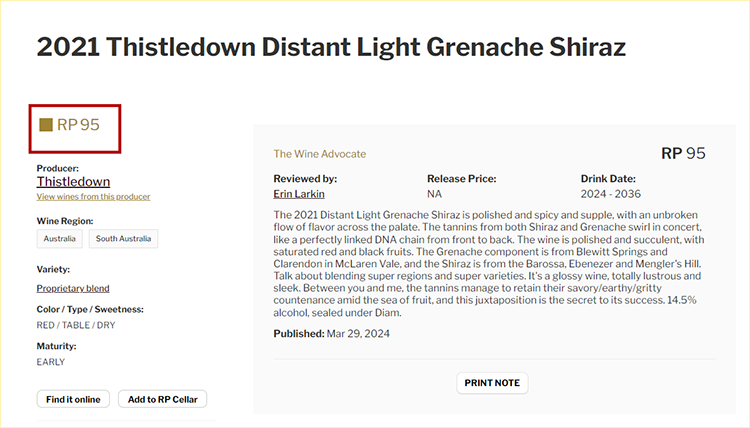The height and width of the screenshot is (428, 750).
Task: Select the South Australia region tag
Action: tap(124, 239)
